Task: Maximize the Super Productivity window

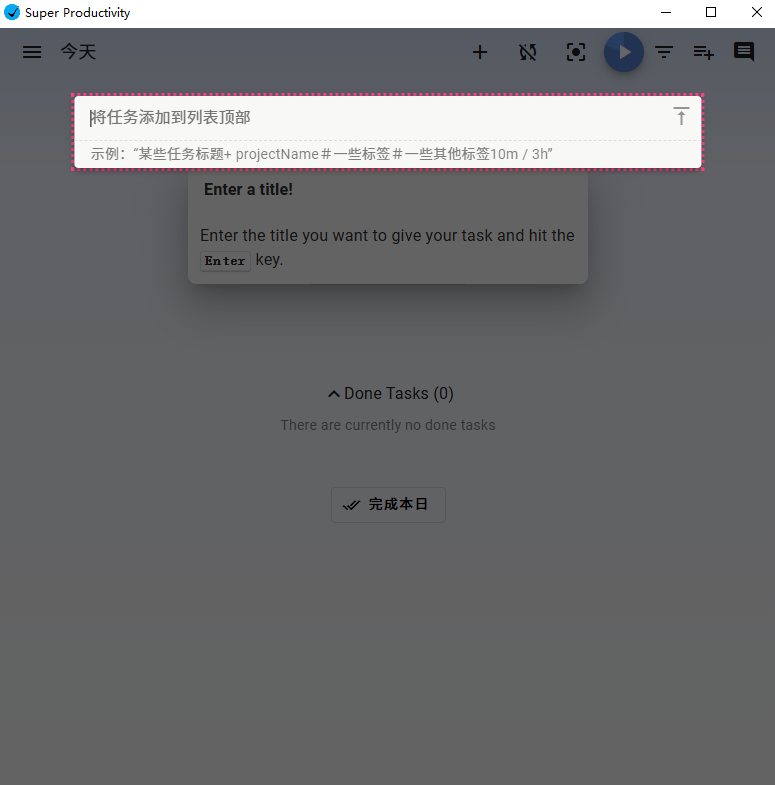Action: click(x=711, y=13)
